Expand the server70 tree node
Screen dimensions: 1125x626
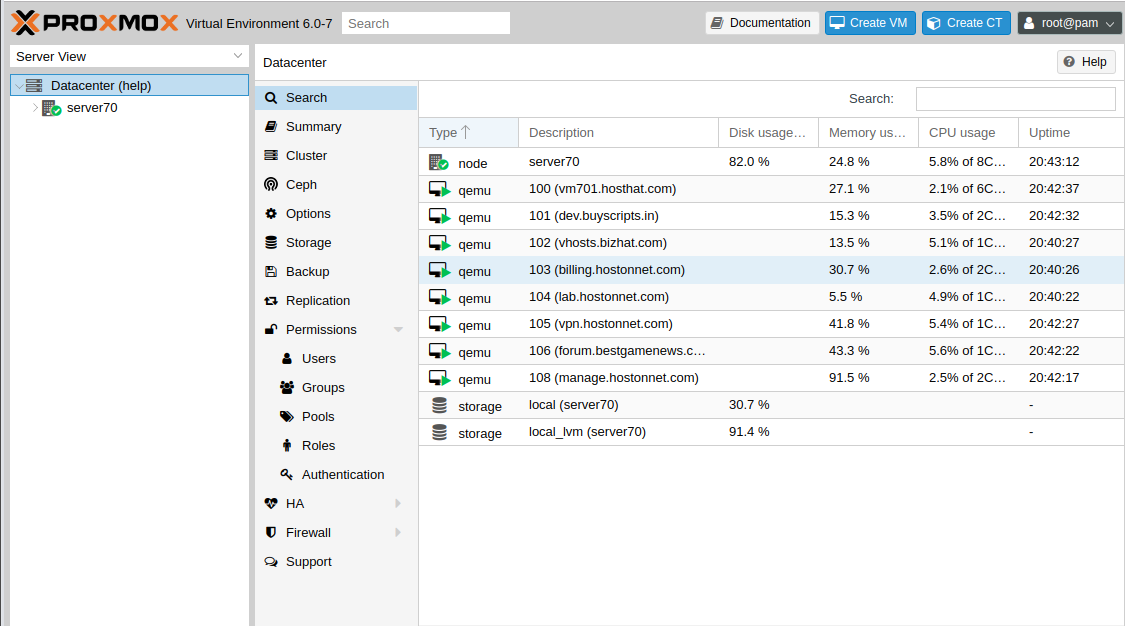pos(35,108)
